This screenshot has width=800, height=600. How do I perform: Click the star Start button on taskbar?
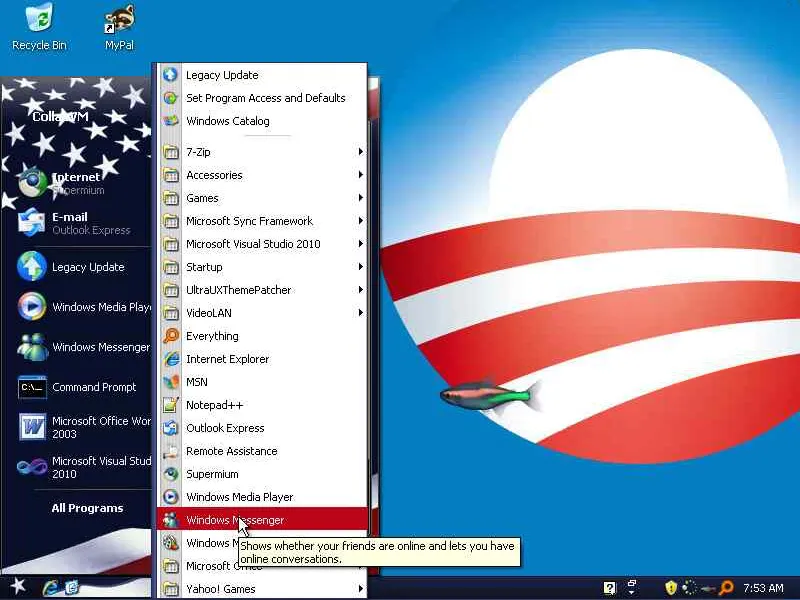pyautogui.click(x=18, y=586)
